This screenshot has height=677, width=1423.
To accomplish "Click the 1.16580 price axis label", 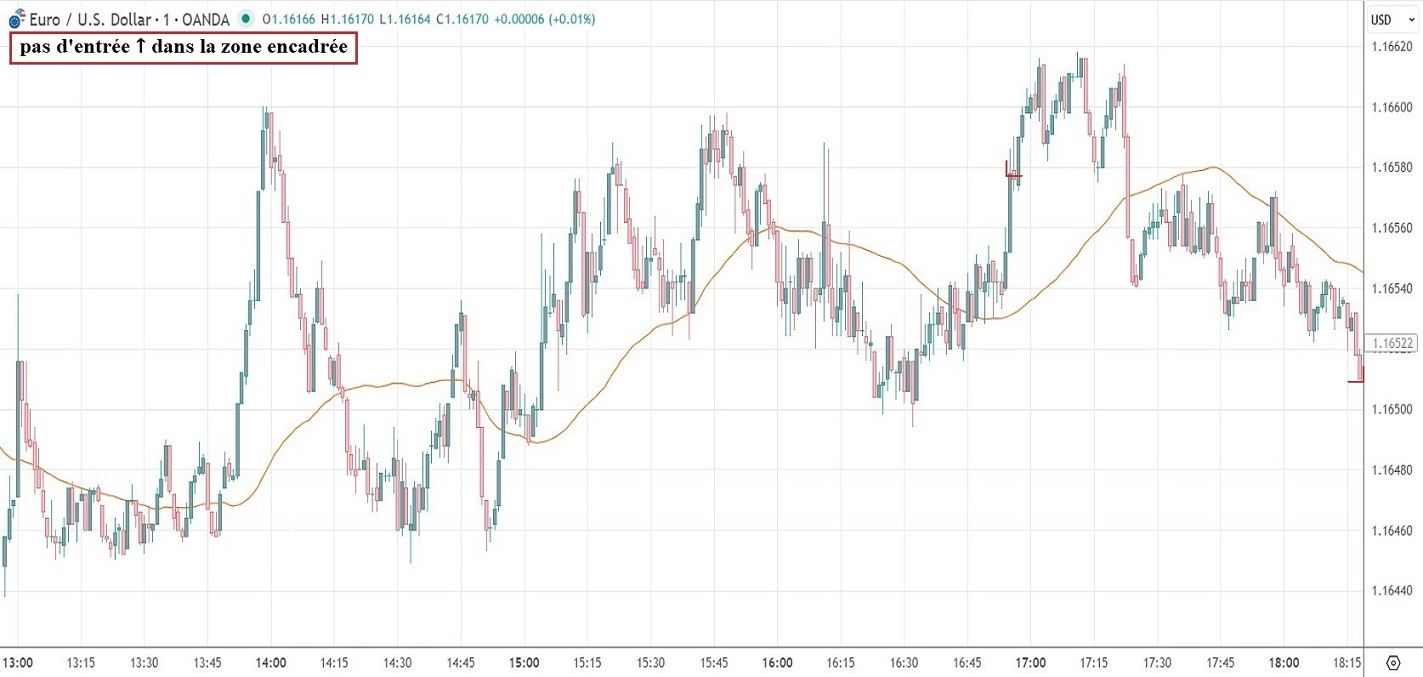I will 1392,167.
